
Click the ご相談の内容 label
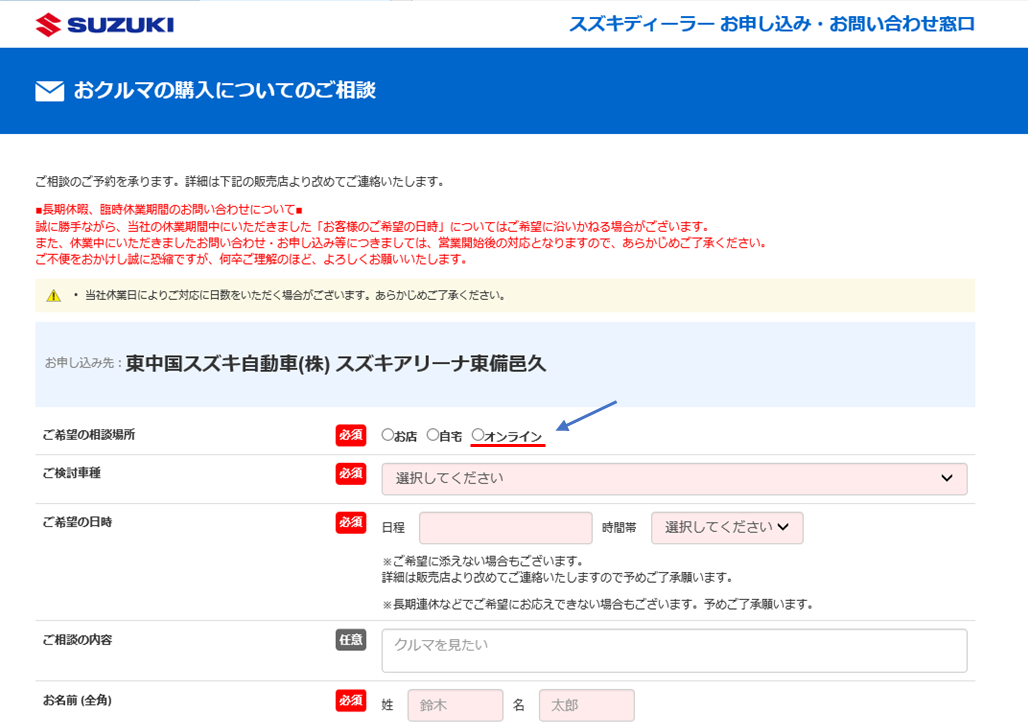pos(77,639)
